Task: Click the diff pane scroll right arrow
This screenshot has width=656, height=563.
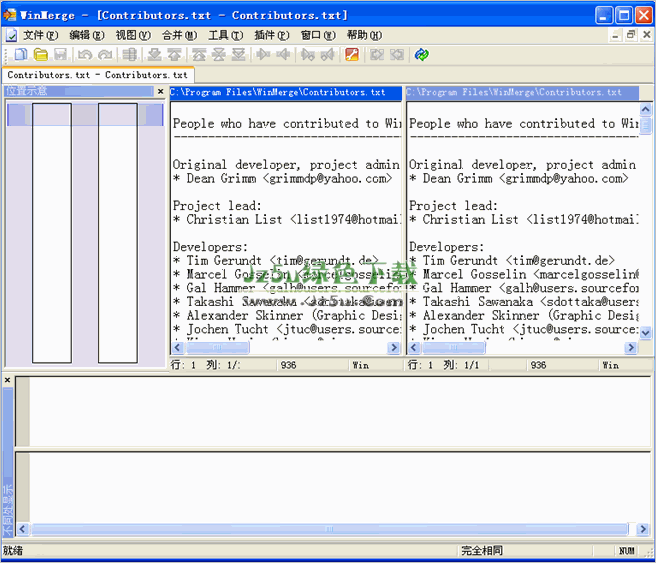Action: point(643,529)
